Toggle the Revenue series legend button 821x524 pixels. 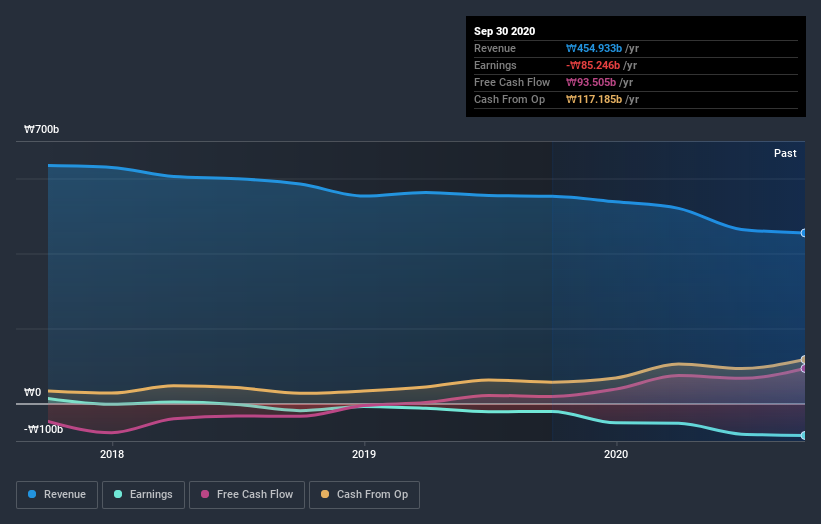57,495
